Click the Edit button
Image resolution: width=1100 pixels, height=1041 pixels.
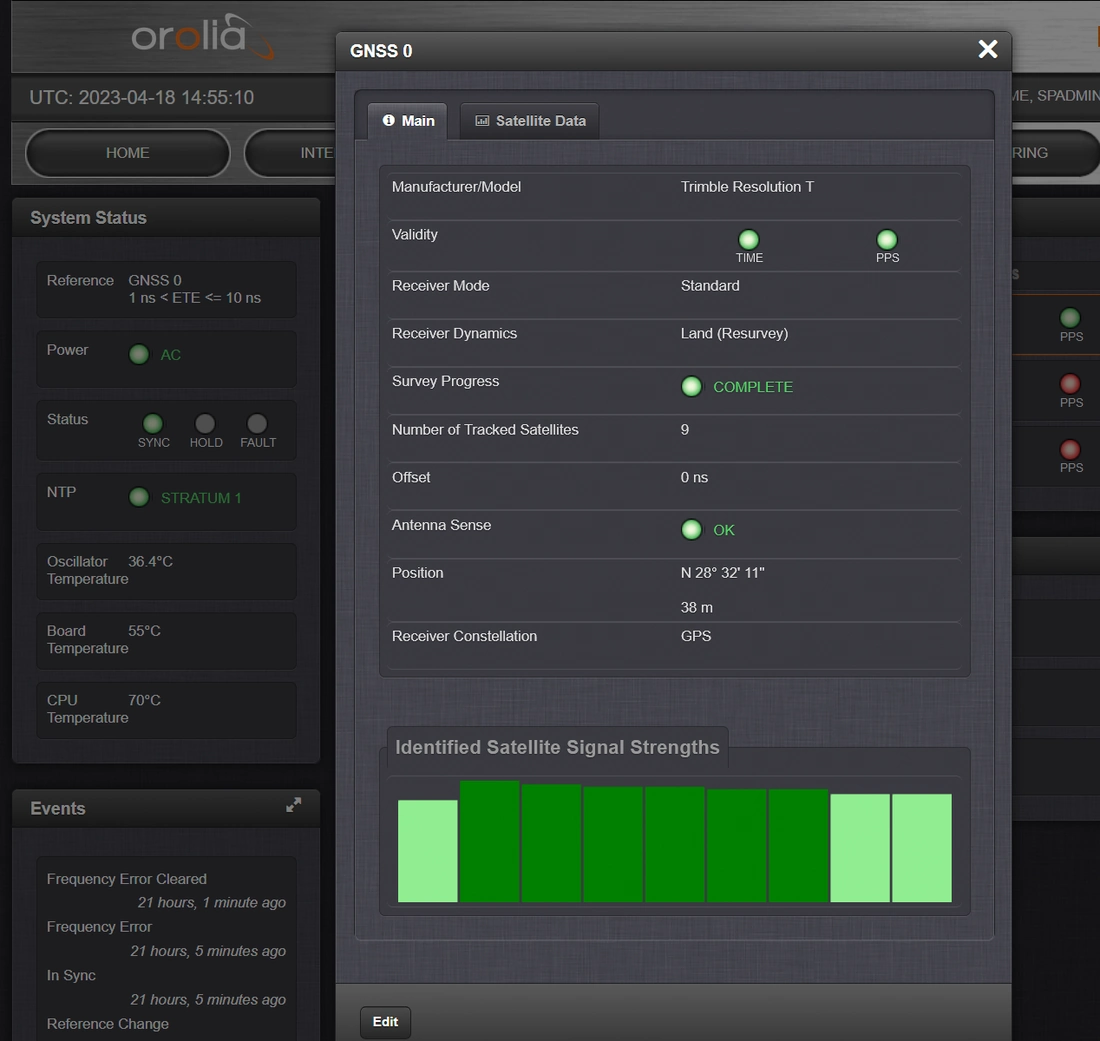click(385, 1021)
